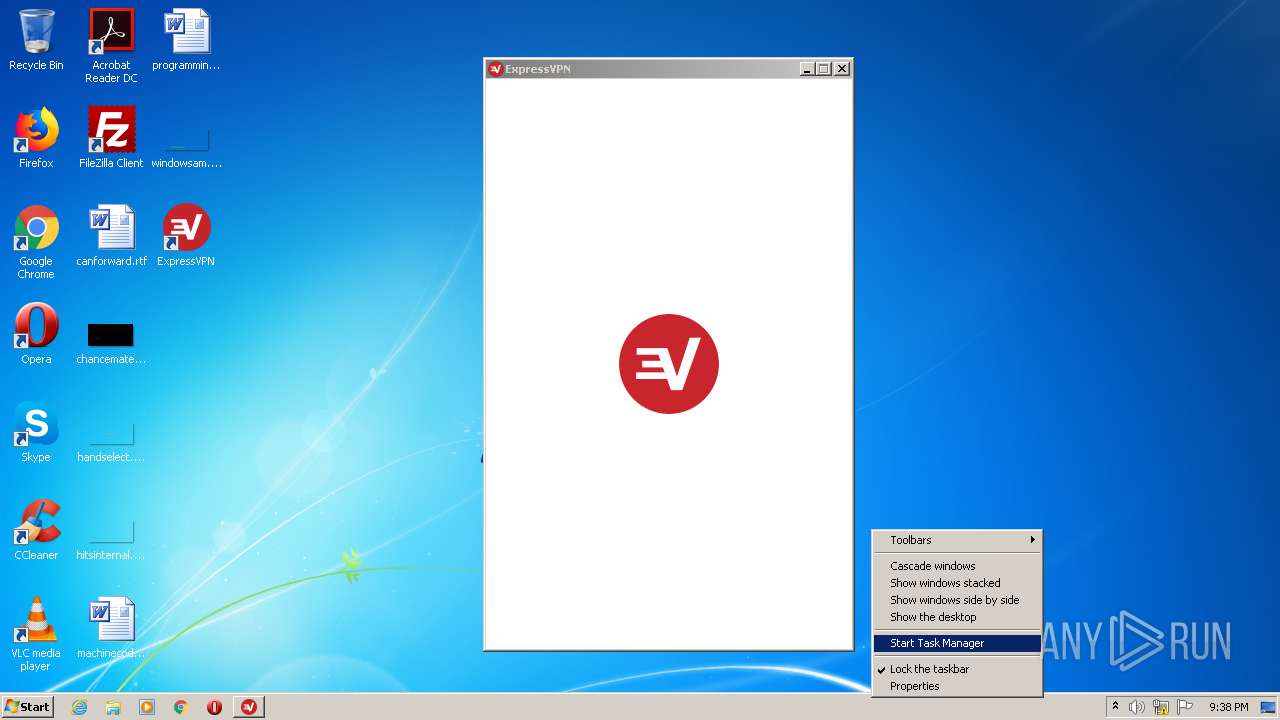This screenshot has width=1280, height=720.
Task: Open Acrobat Reader DC shortcut
Action: [x=111, y=45]
